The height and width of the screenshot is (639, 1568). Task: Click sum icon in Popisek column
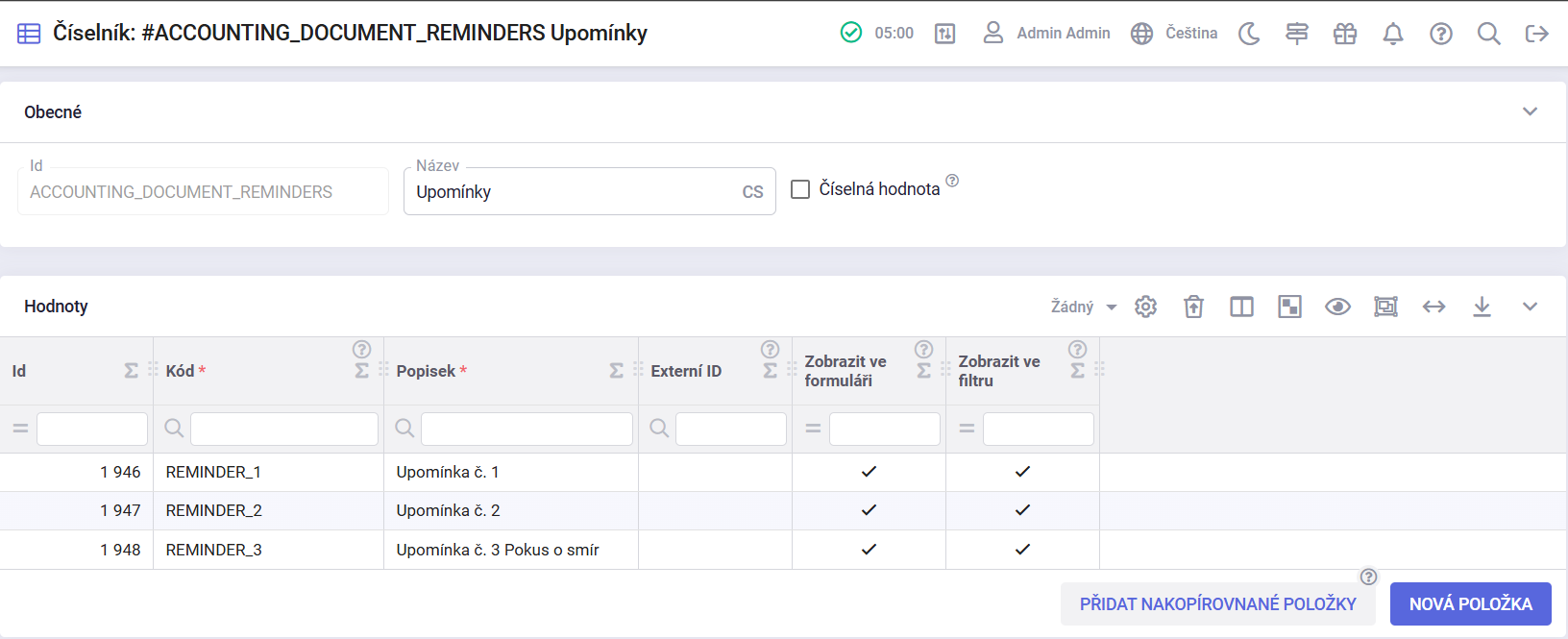617,371
